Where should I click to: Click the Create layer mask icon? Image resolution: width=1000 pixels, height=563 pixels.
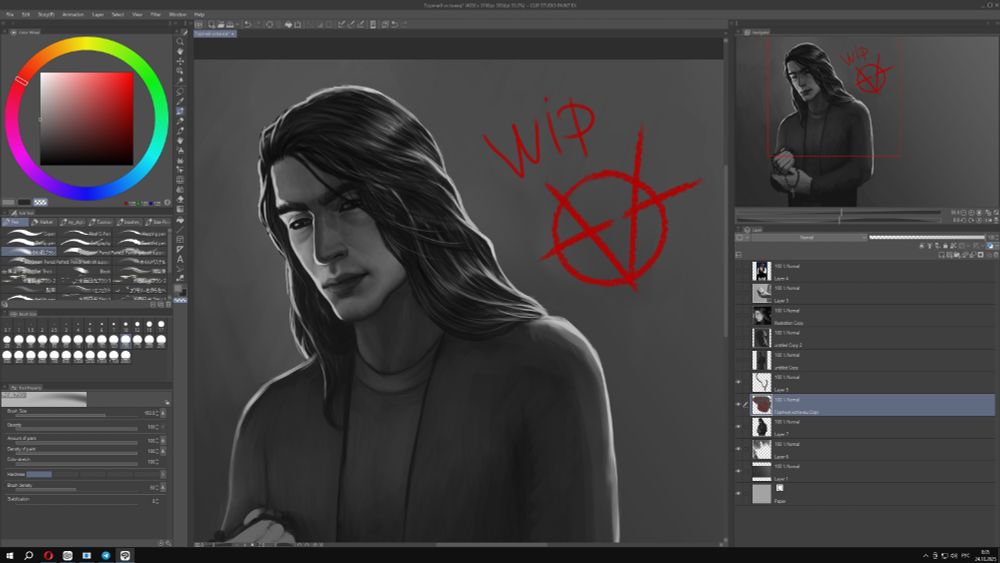click(x=981, y=254)
